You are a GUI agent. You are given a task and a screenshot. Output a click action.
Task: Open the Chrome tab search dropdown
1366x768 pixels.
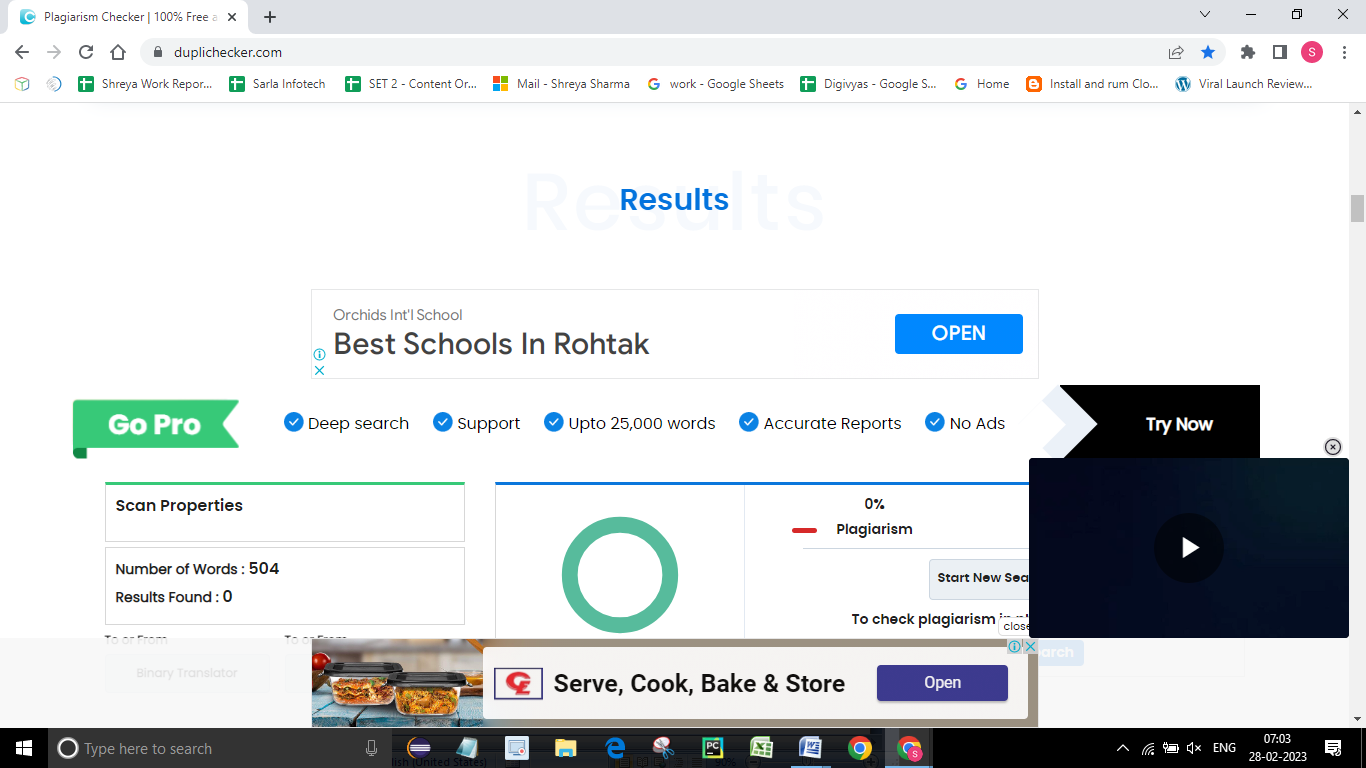tap(1205, 15)
